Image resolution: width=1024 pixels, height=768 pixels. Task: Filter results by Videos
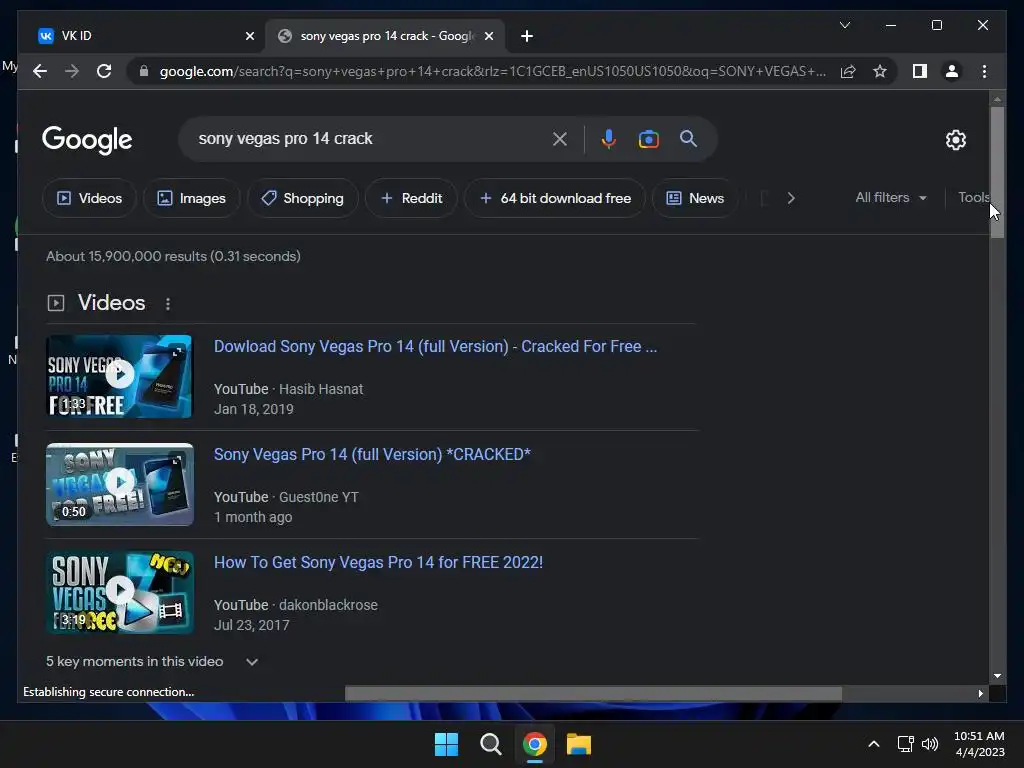pyautogui.click(x=89, y=198)
